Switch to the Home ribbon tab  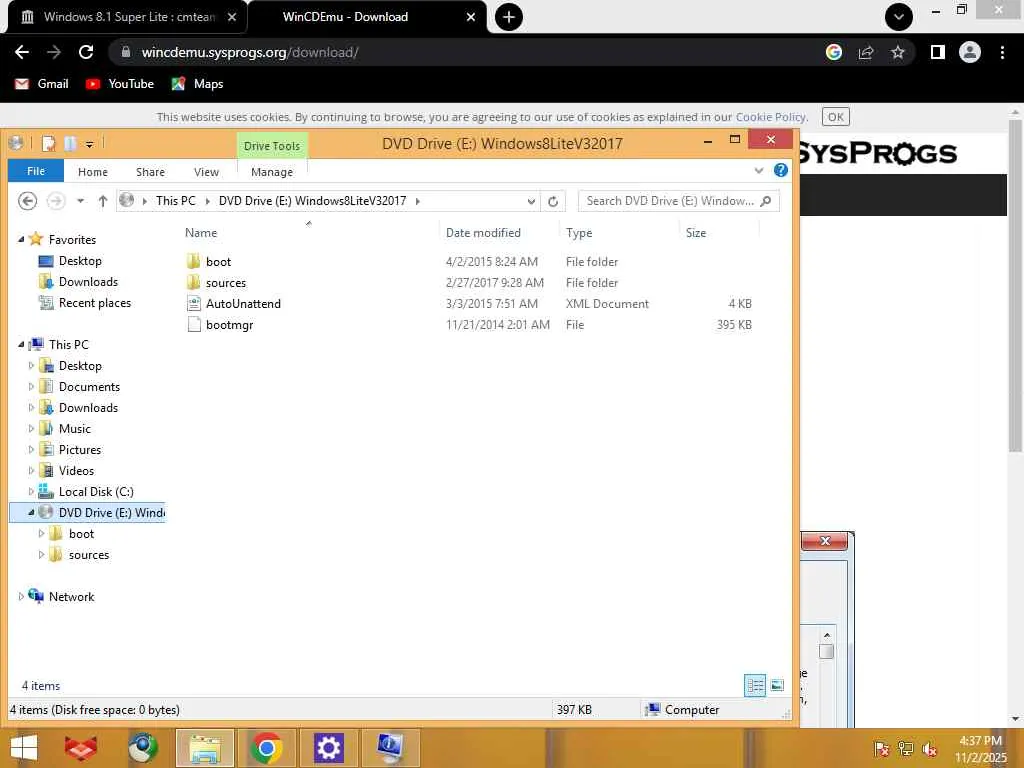(x=93, y=172)
